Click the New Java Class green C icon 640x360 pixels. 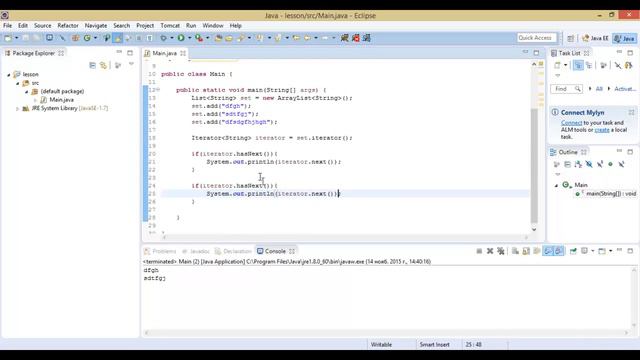point(87,38)
